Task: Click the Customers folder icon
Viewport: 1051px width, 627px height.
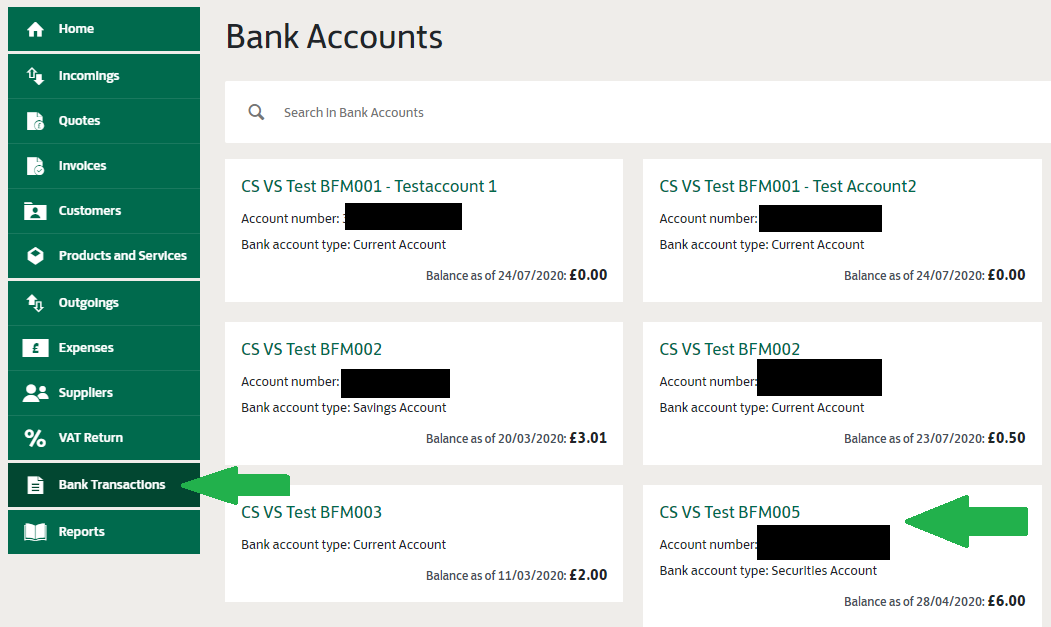Action: pyautogui.click(x=36, y=211)
